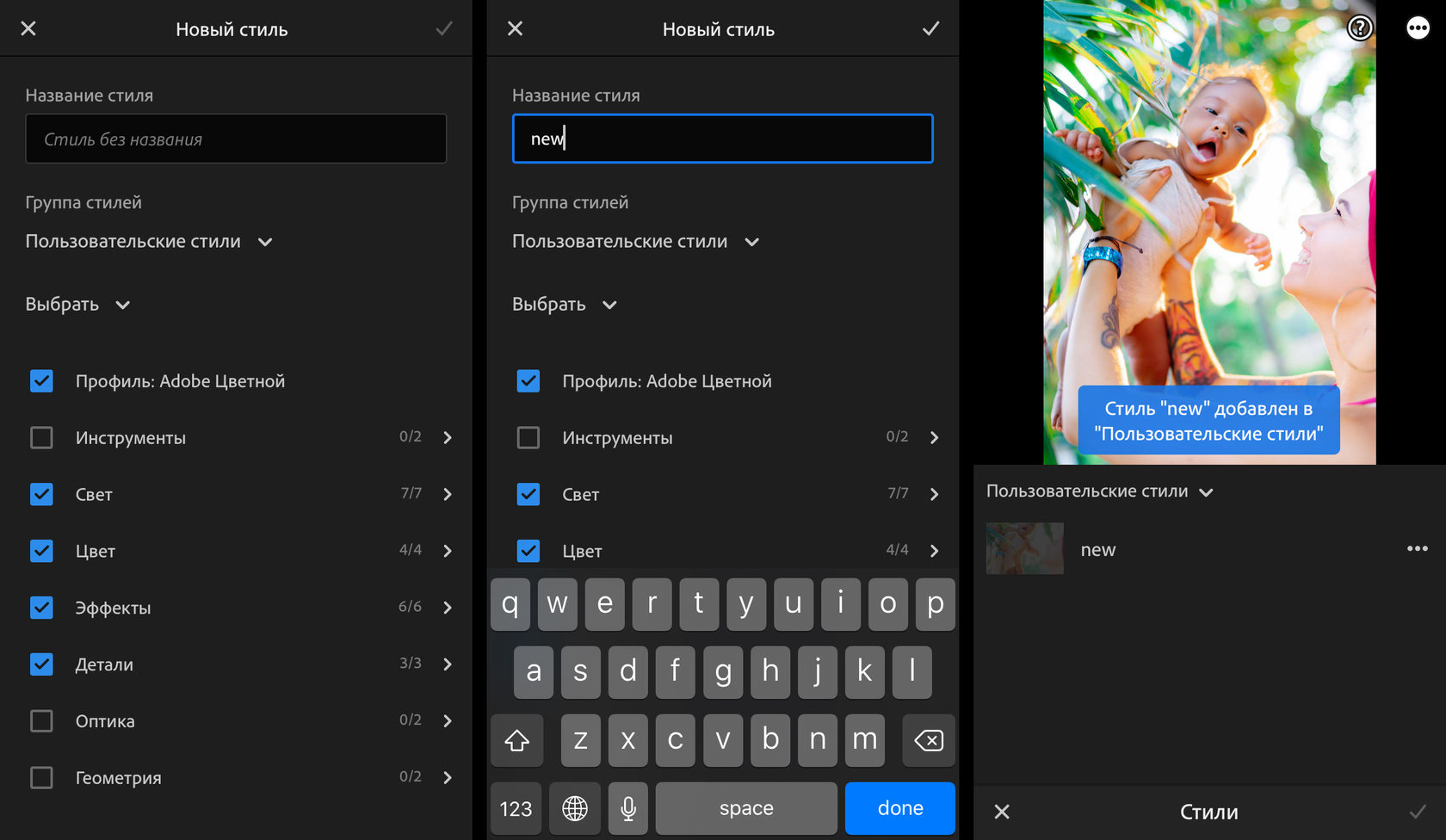Open middle 'Пользовательские стили' group dropdown

[636, 242]
